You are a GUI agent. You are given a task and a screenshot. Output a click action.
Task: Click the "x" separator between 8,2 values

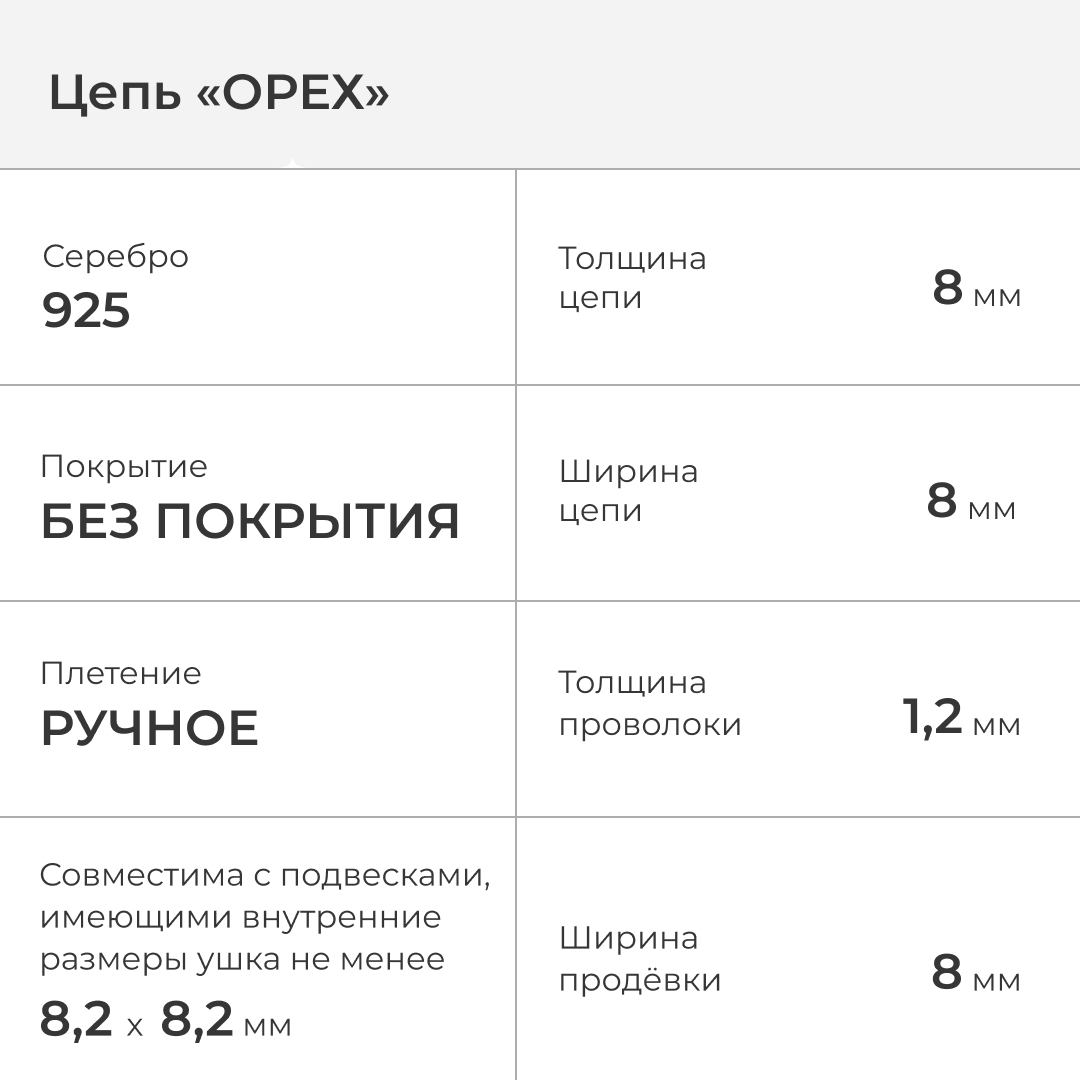[x=135, y=1026]
